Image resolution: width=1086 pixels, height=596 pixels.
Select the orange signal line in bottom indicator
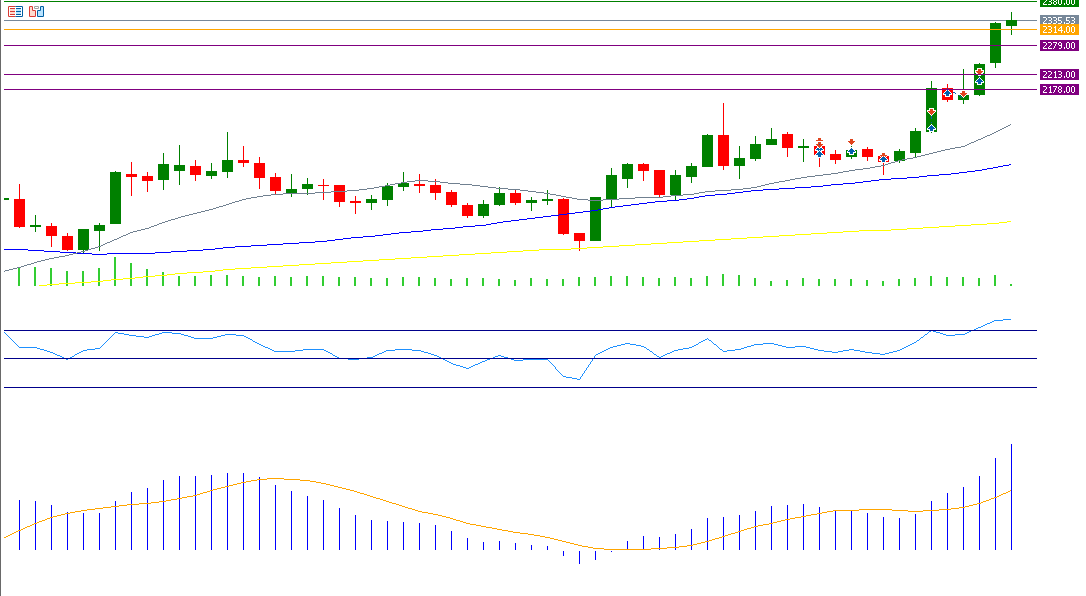pyautogui.click(x=400, y=506)
